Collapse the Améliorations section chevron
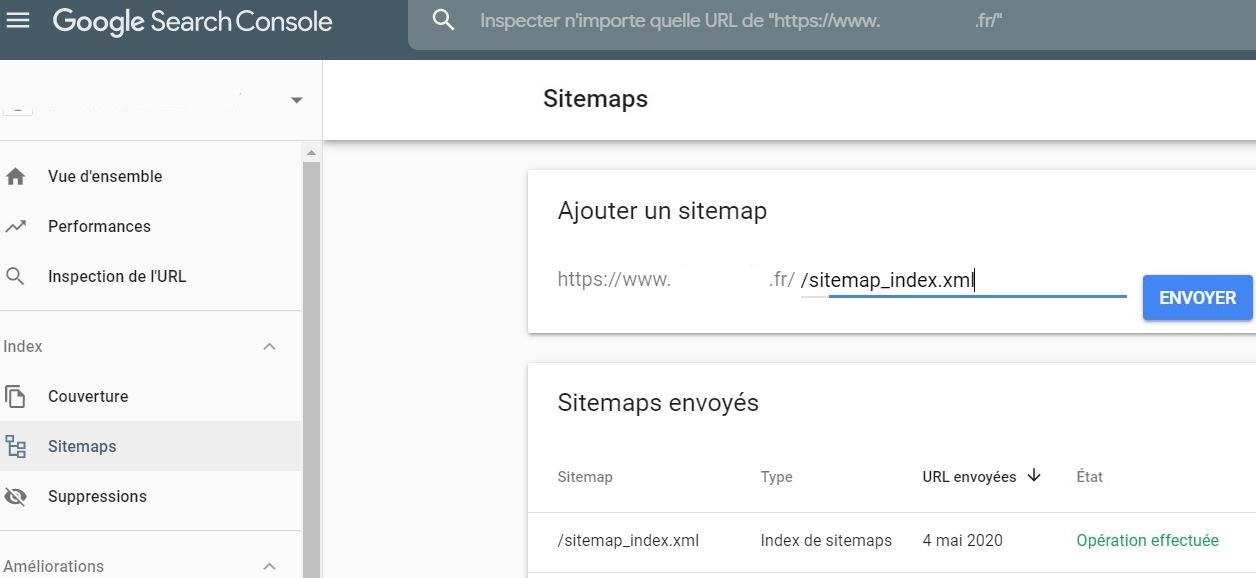 (269, 566)
